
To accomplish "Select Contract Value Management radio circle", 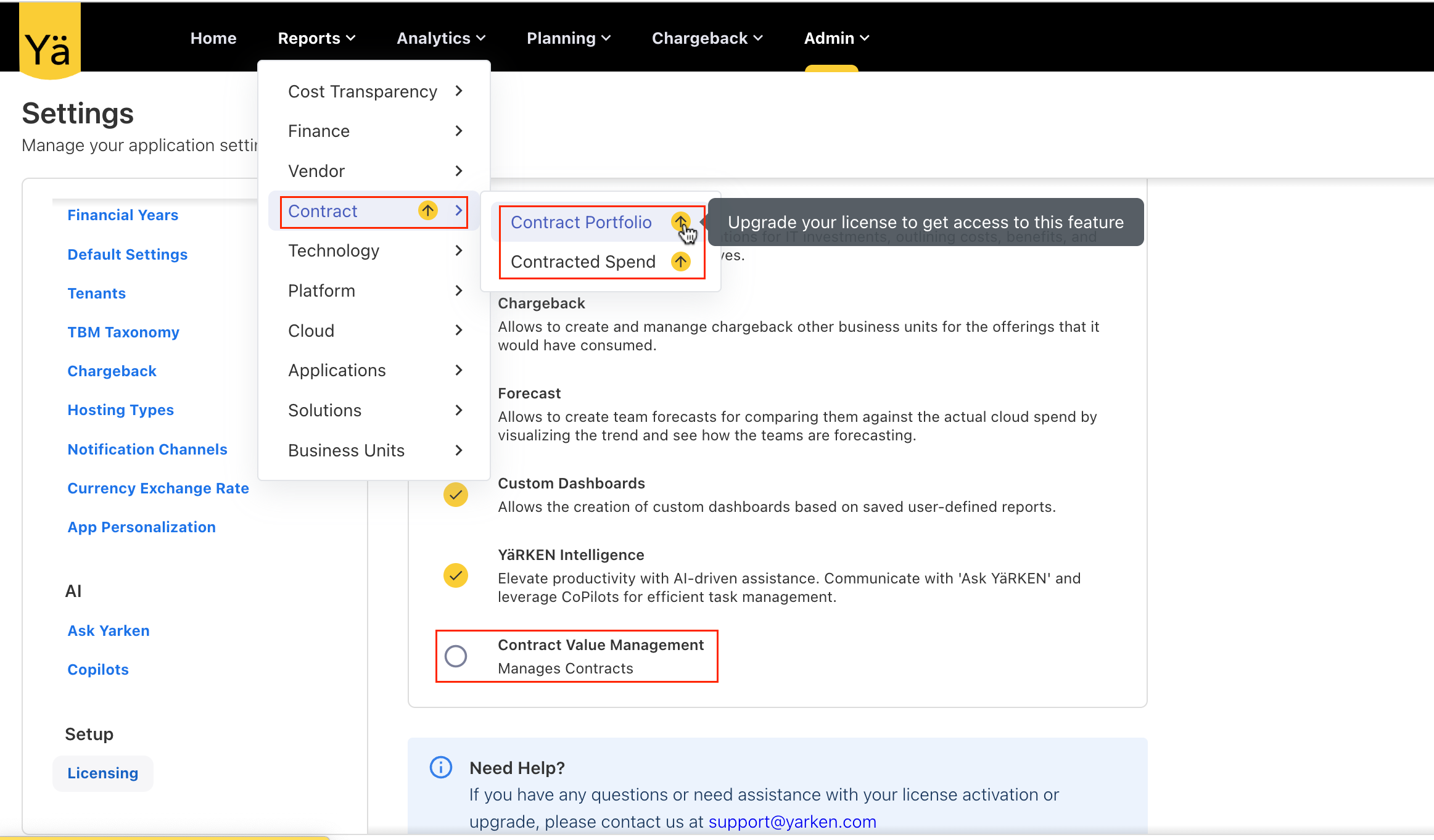I will point(455,656).
